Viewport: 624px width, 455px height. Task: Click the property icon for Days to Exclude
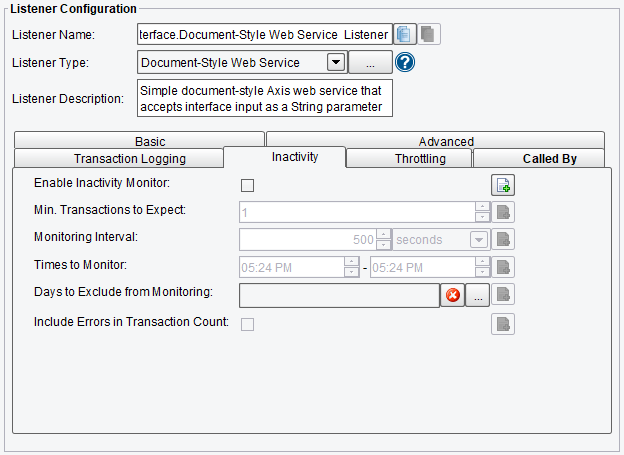(503, 295)
